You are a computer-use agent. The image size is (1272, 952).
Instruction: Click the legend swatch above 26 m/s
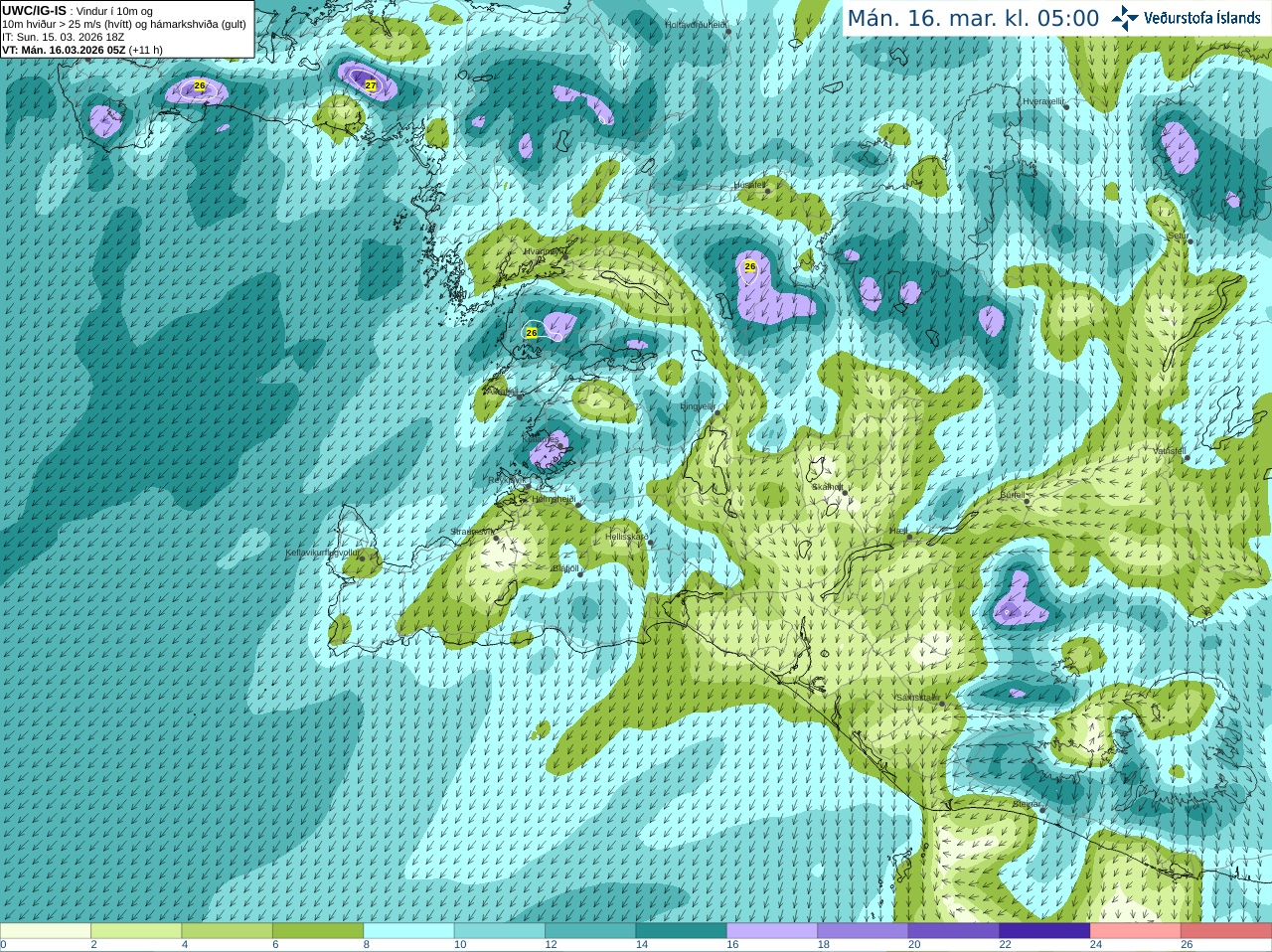point(1226,931)
